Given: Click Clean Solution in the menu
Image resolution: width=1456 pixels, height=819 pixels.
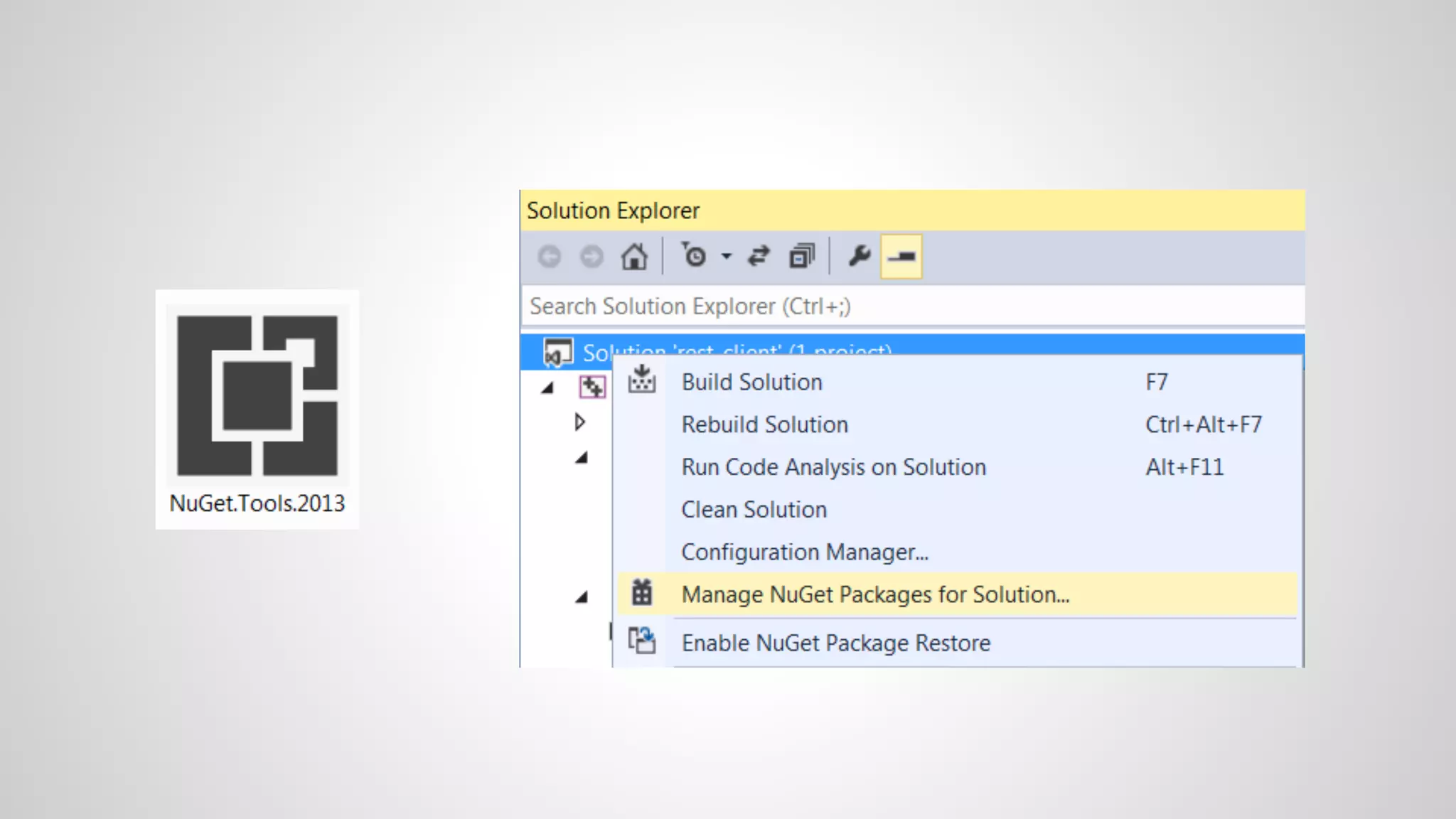Looking at the screenshot, I should [x=754, y=510].
